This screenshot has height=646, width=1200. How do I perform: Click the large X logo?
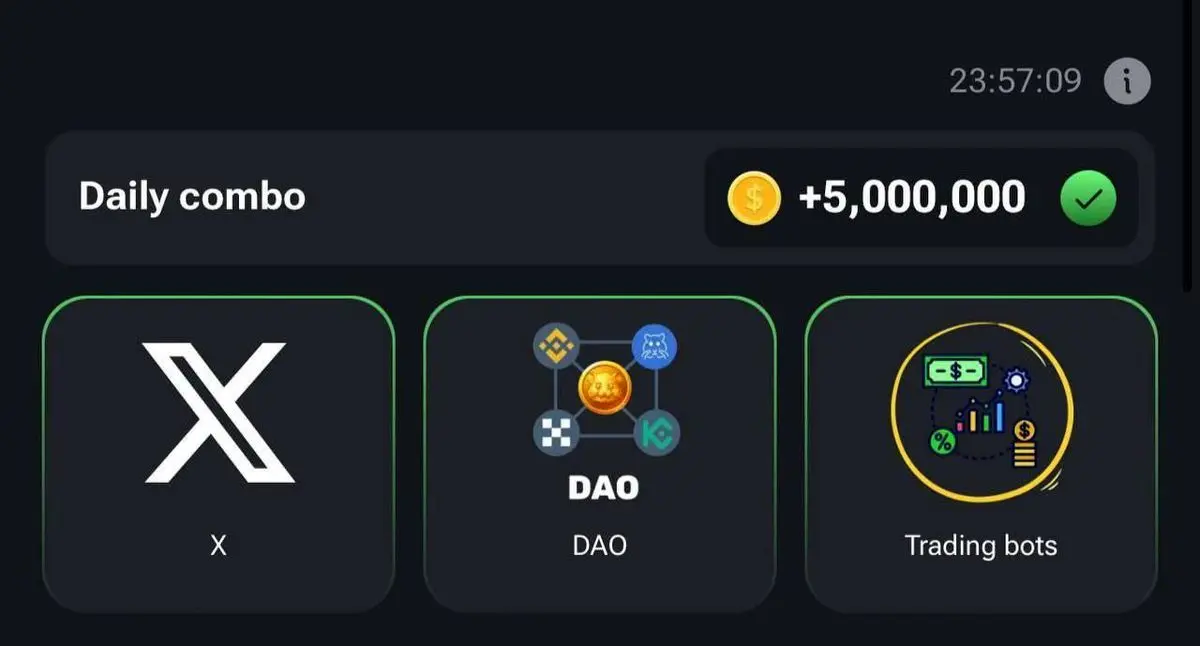218,412
